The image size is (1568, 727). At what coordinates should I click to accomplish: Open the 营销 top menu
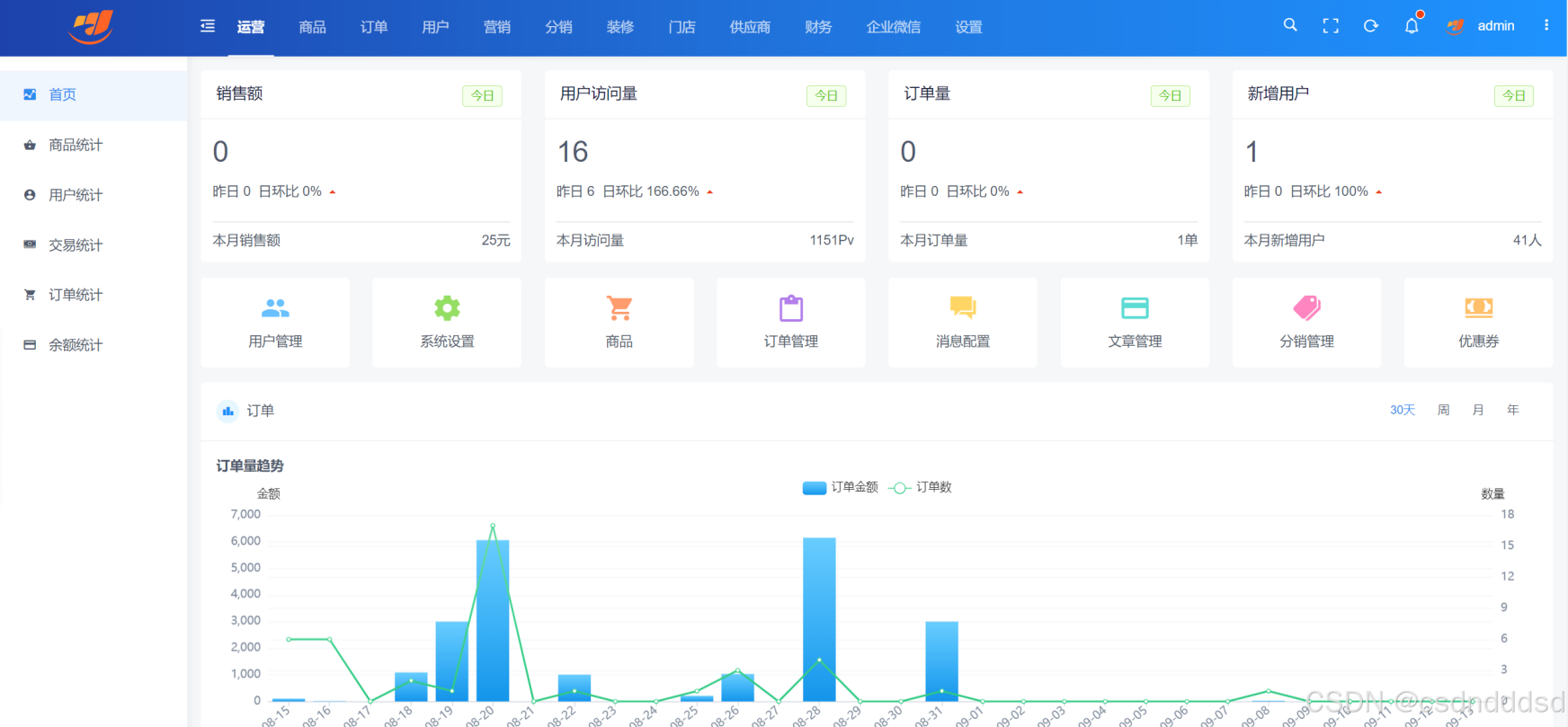tap(497, 27)
